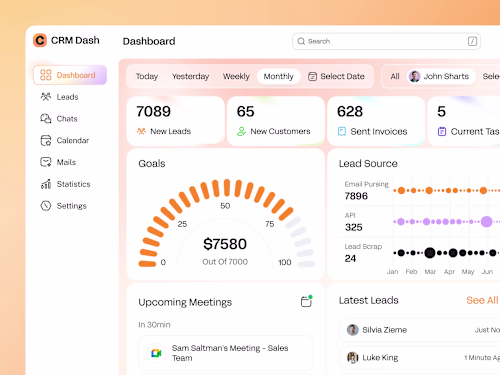Select the Monthly time range
This screenshot has height=375, width=500.
tap(279, 76)
